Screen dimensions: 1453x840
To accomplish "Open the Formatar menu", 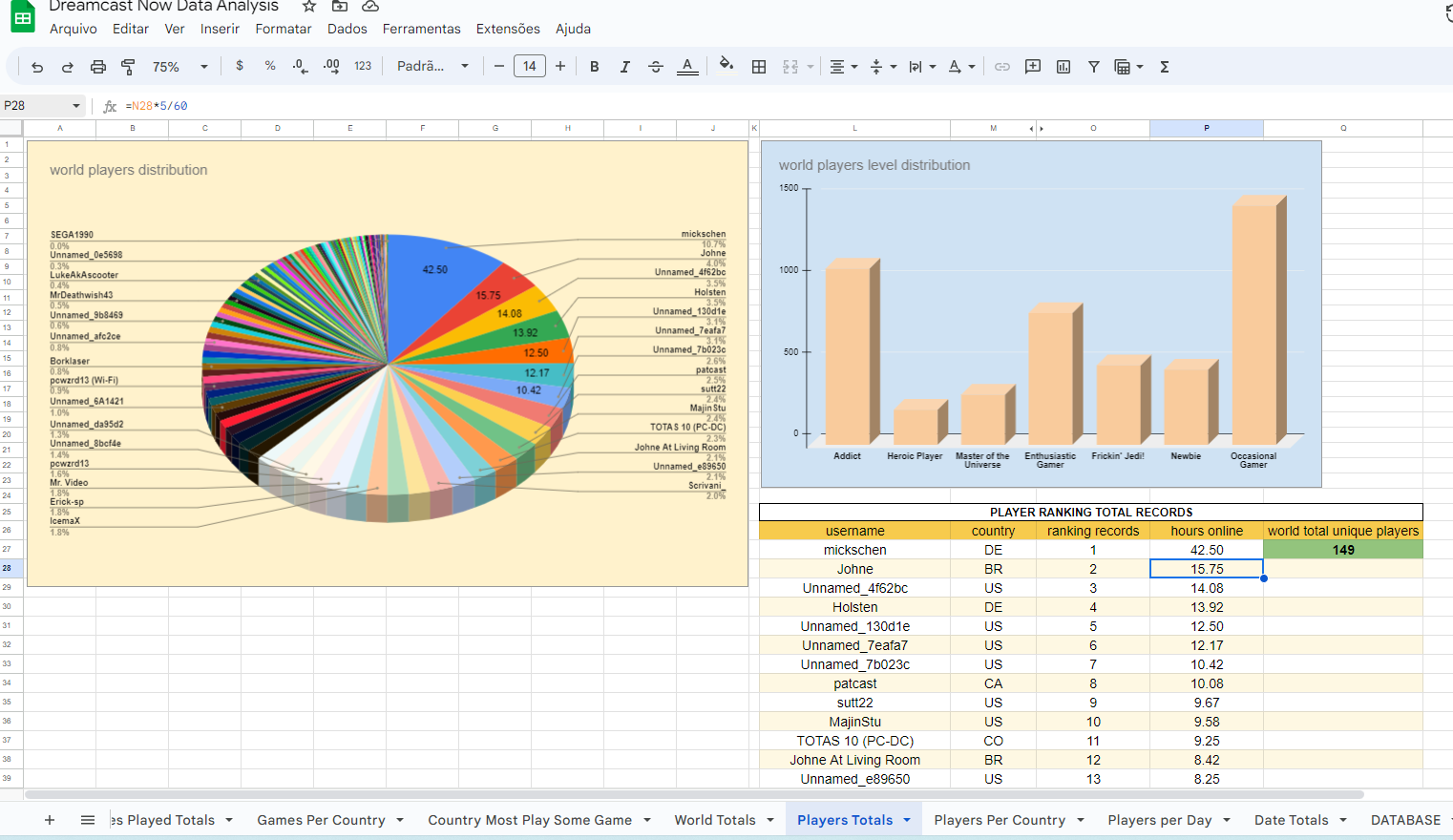I will 284,29.
